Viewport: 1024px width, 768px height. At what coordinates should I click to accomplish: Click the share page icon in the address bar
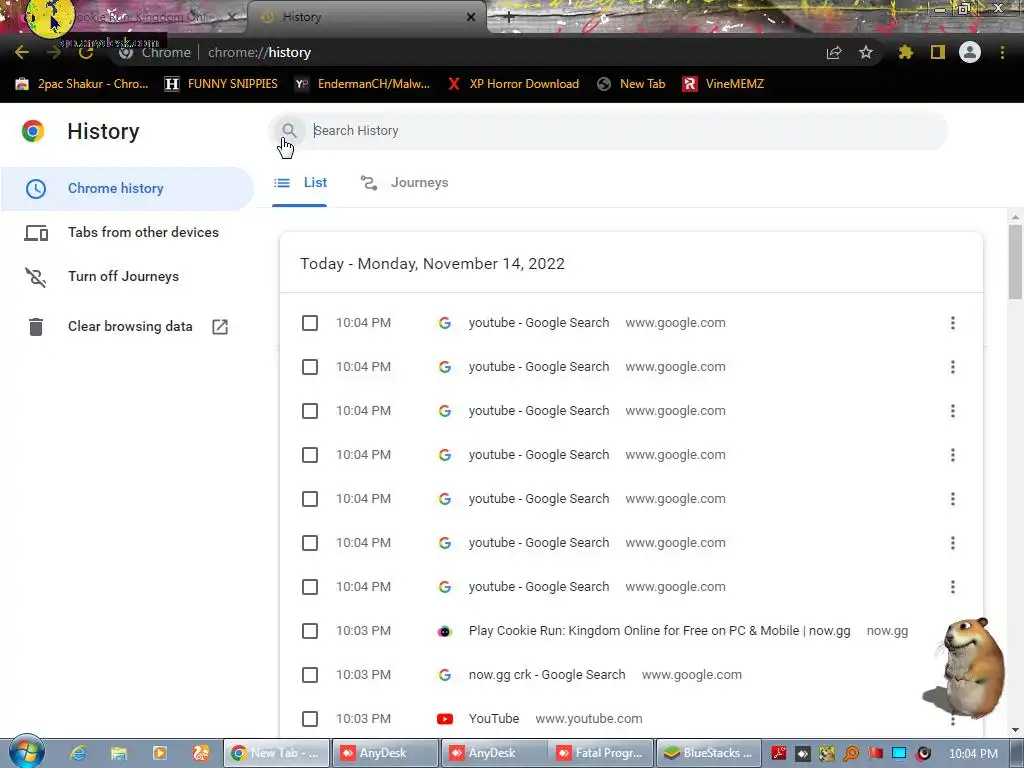(834, 52)
